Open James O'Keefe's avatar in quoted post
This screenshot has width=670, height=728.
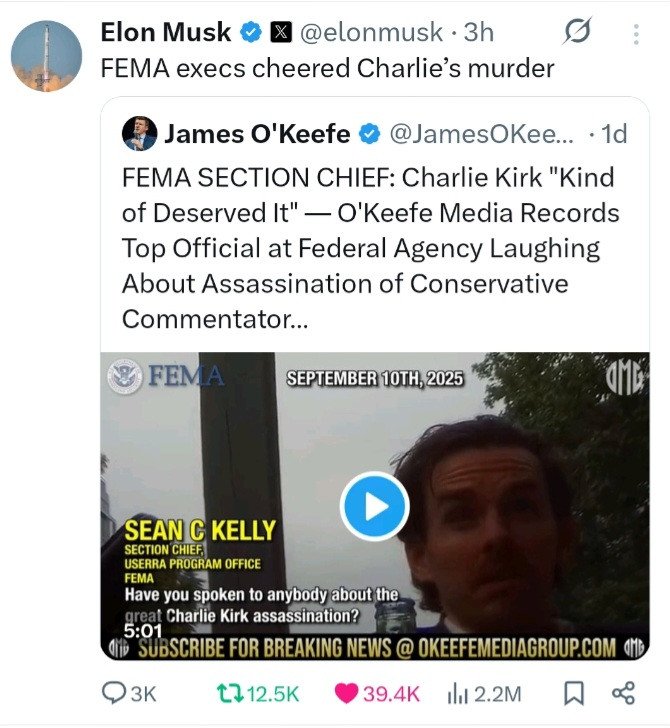(138, 134)
